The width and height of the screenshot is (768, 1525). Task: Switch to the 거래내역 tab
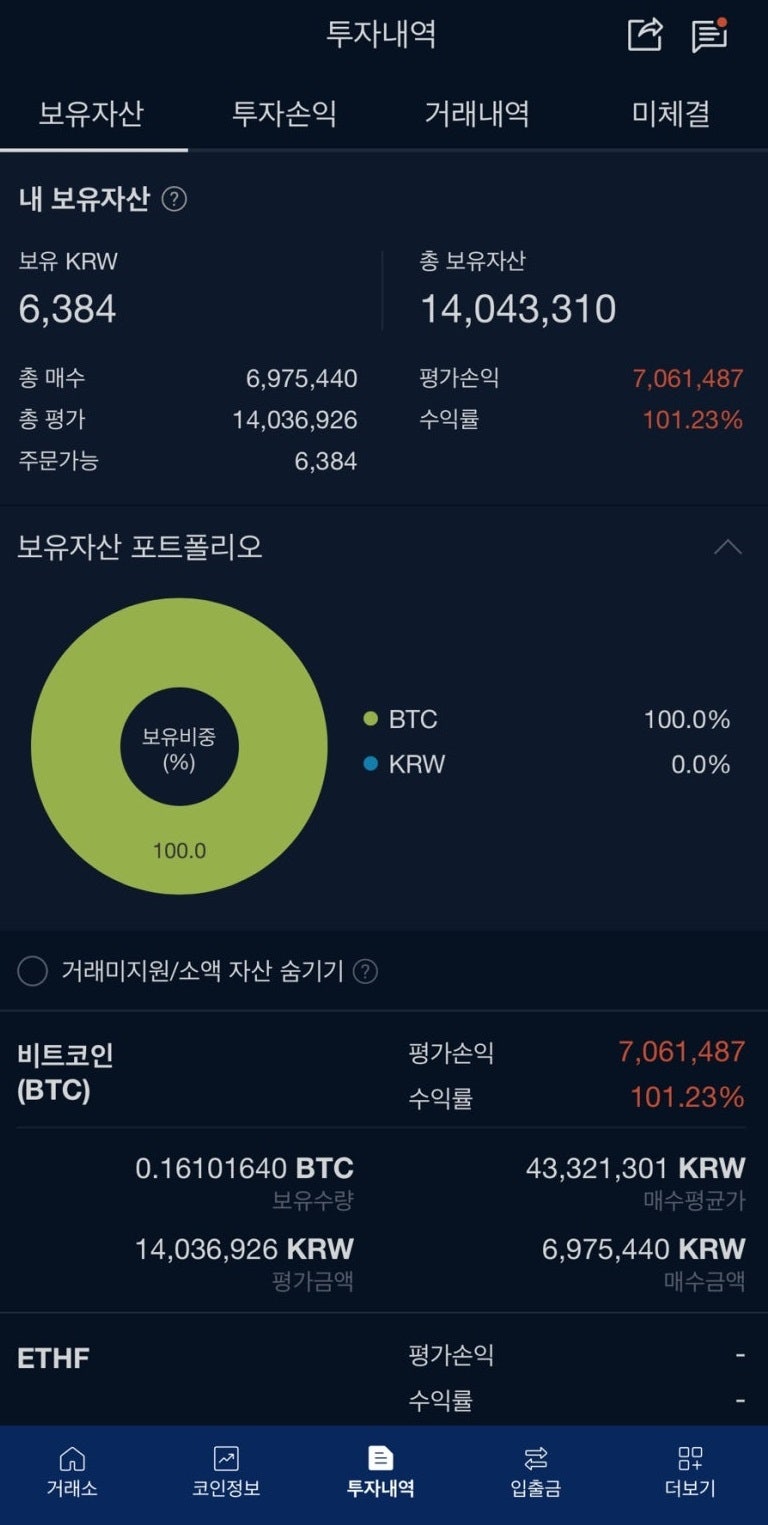pyautogui.click(x=475, y=114)
